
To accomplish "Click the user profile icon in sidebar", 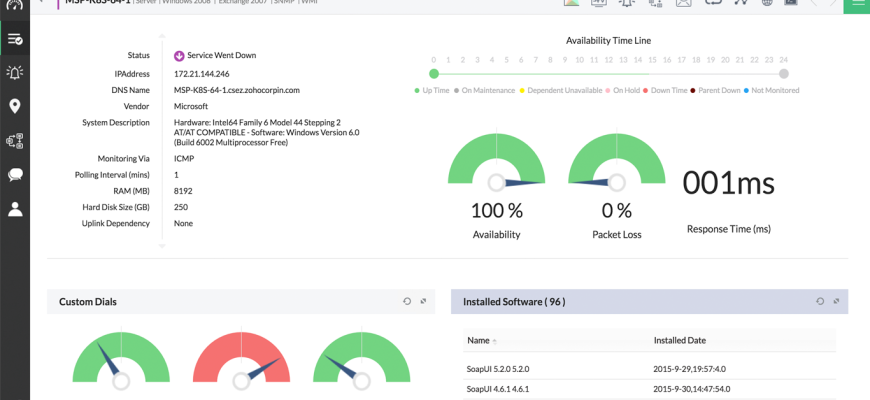I will [x=15, y=209].
